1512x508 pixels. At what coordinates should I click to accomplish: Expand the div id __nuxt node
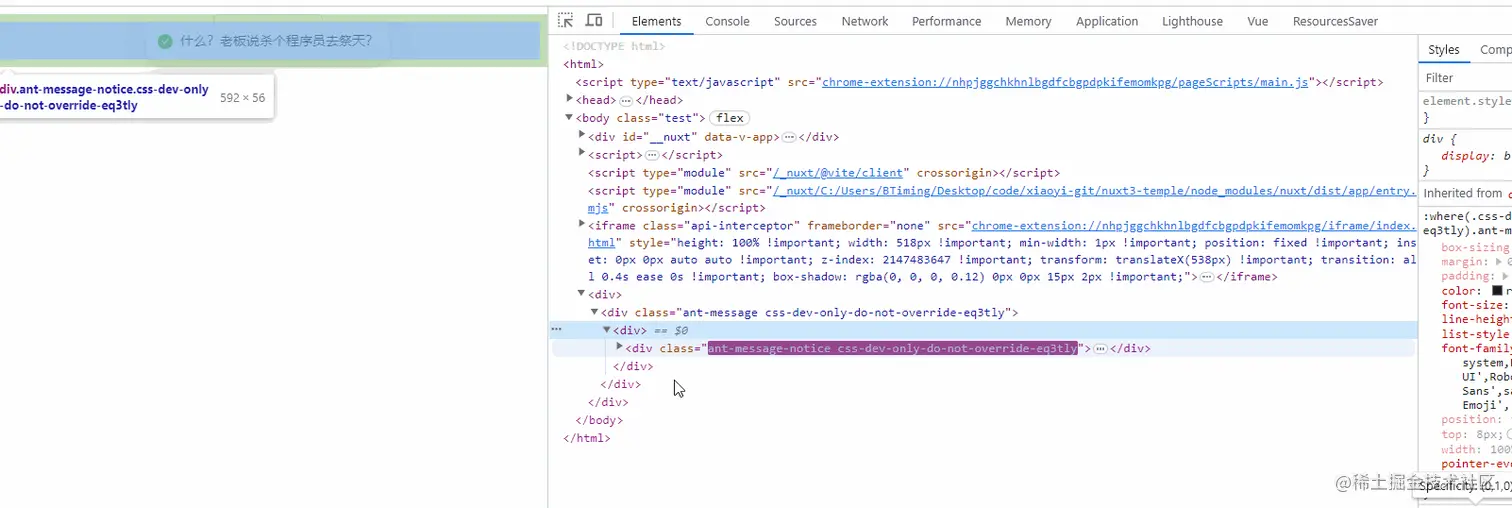coord(581,135)
